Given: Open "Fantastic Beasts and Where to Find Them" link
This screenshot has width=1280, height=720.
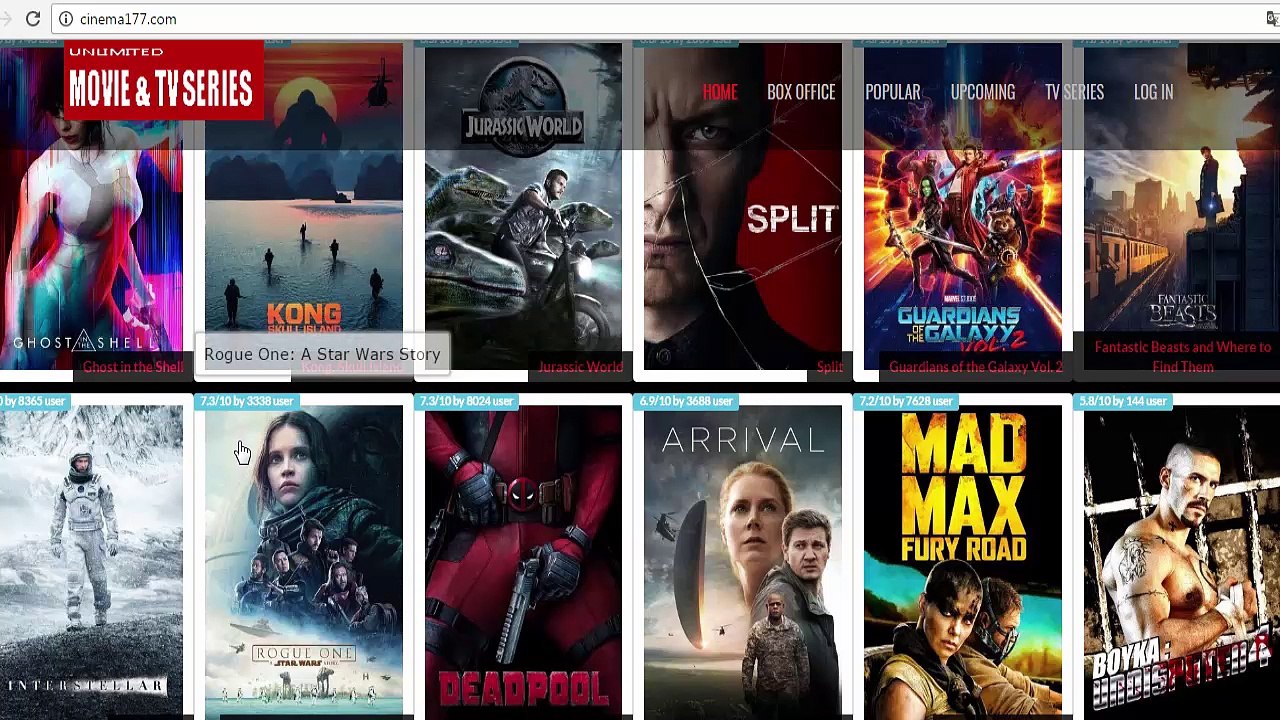Looking at the screenshot, I should tap(1183, 357).
